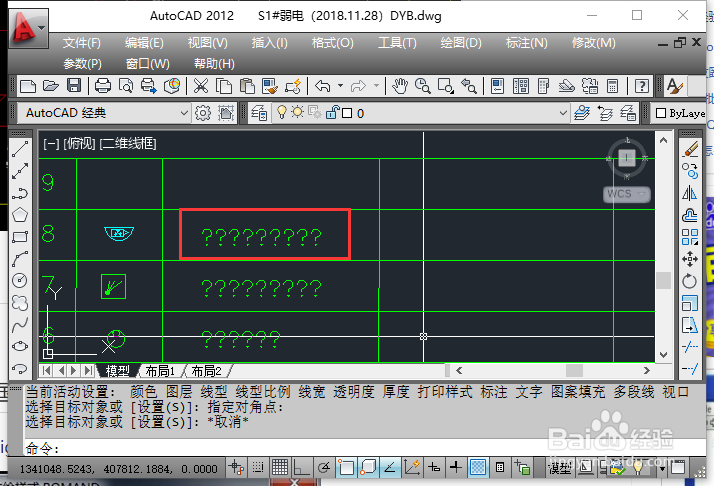Select the Spline curve tool
Screen dimensions: 714x486
(x=20, y=325)
